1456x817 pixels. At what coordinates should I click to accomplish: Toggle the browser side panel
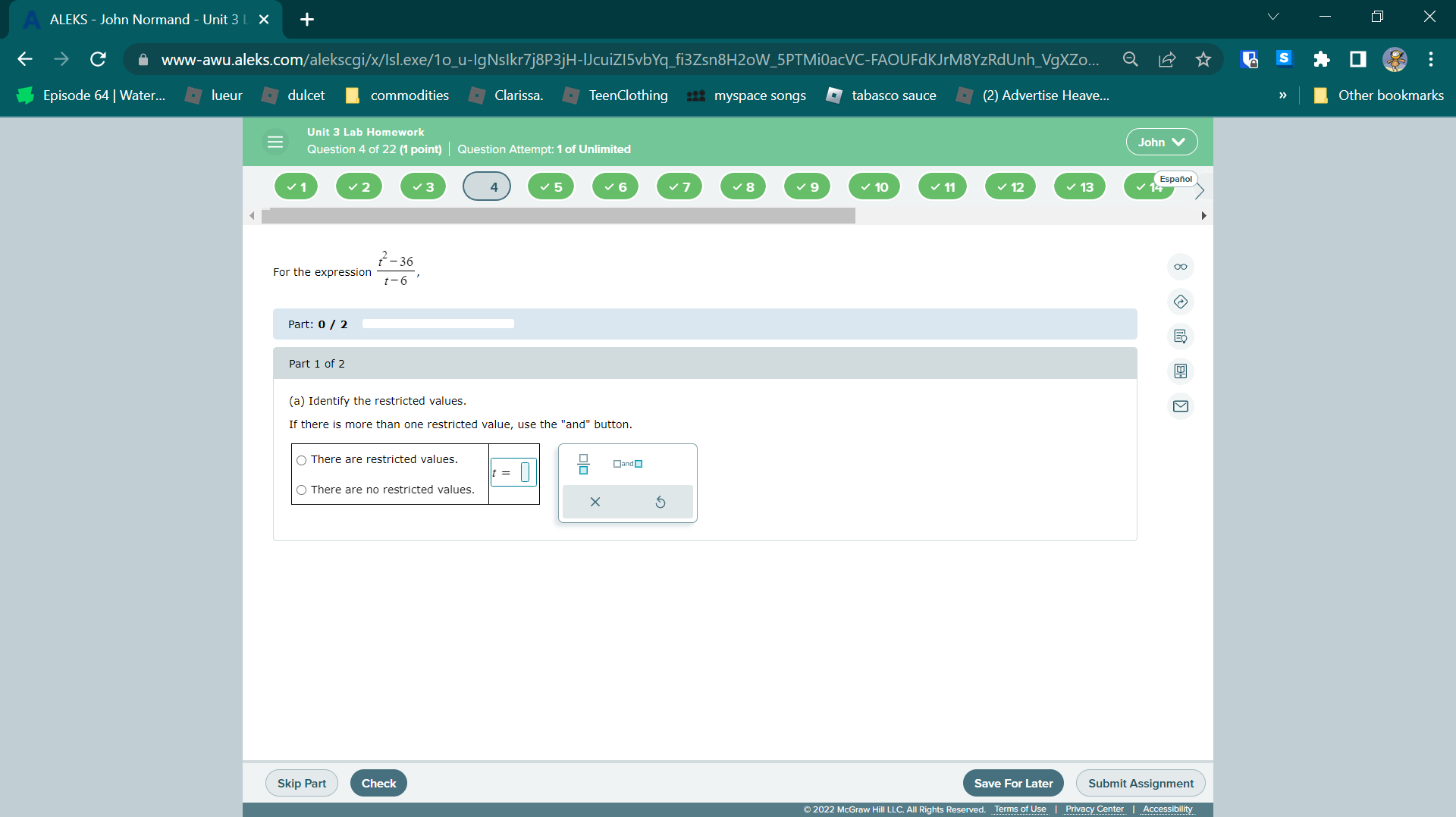tap(1358, 59)
